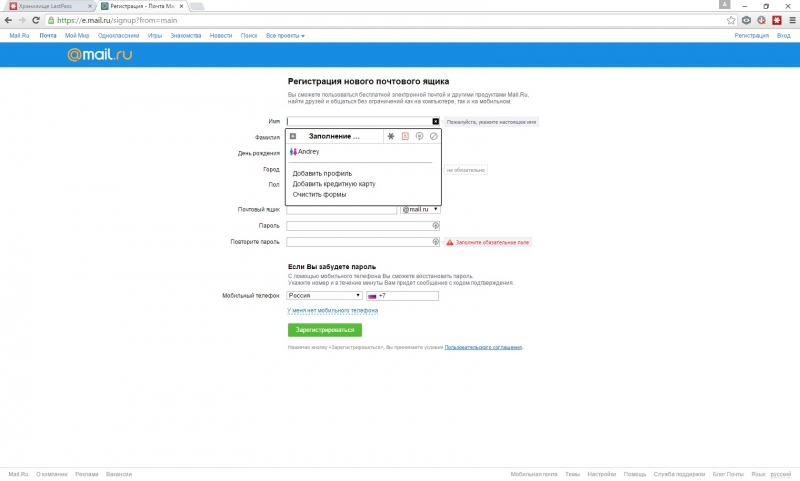Click the red LastPass extension icon
This screenshot has width=800, height=481.
777,20
